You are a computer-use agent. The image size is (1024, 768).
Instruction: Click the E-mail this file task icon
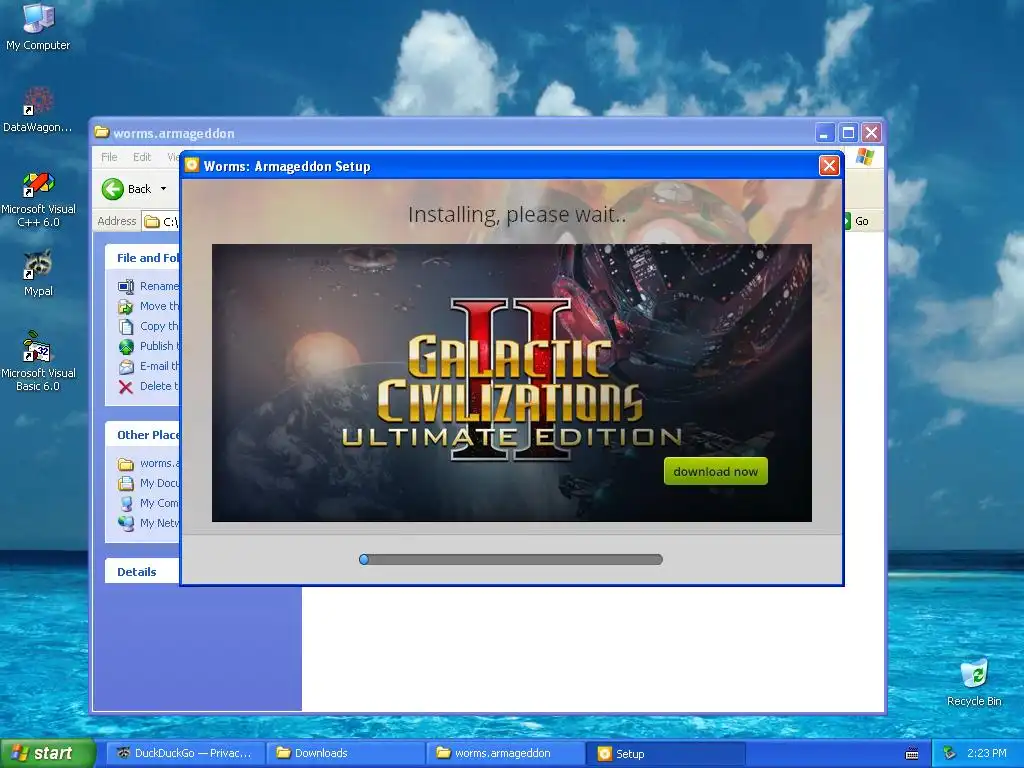click(126, 367)
